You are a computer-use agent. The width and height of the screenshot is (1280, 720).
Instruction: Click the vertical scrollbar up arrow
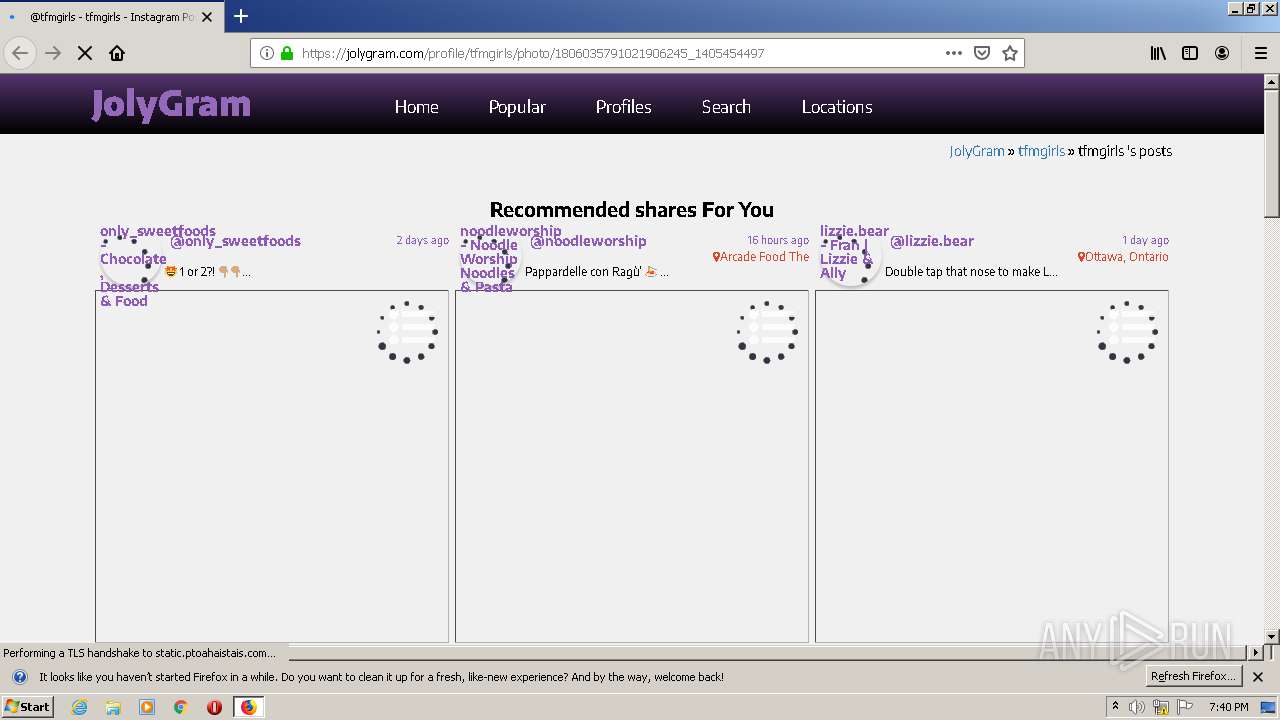tap(1272, 84)
